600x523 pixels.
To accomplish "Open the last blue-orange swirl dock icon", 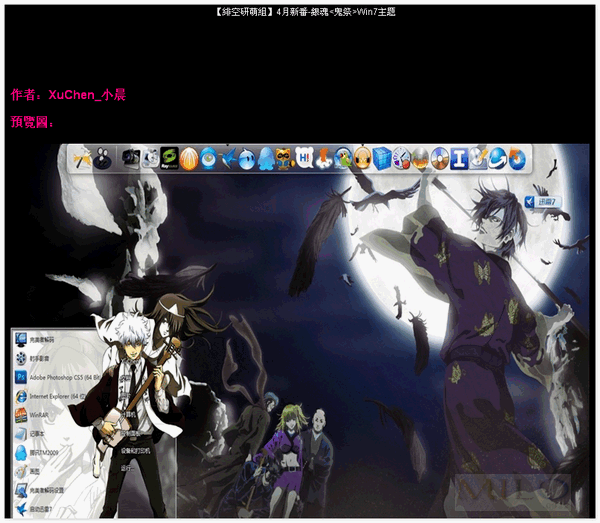I will [x=517, y=158].
